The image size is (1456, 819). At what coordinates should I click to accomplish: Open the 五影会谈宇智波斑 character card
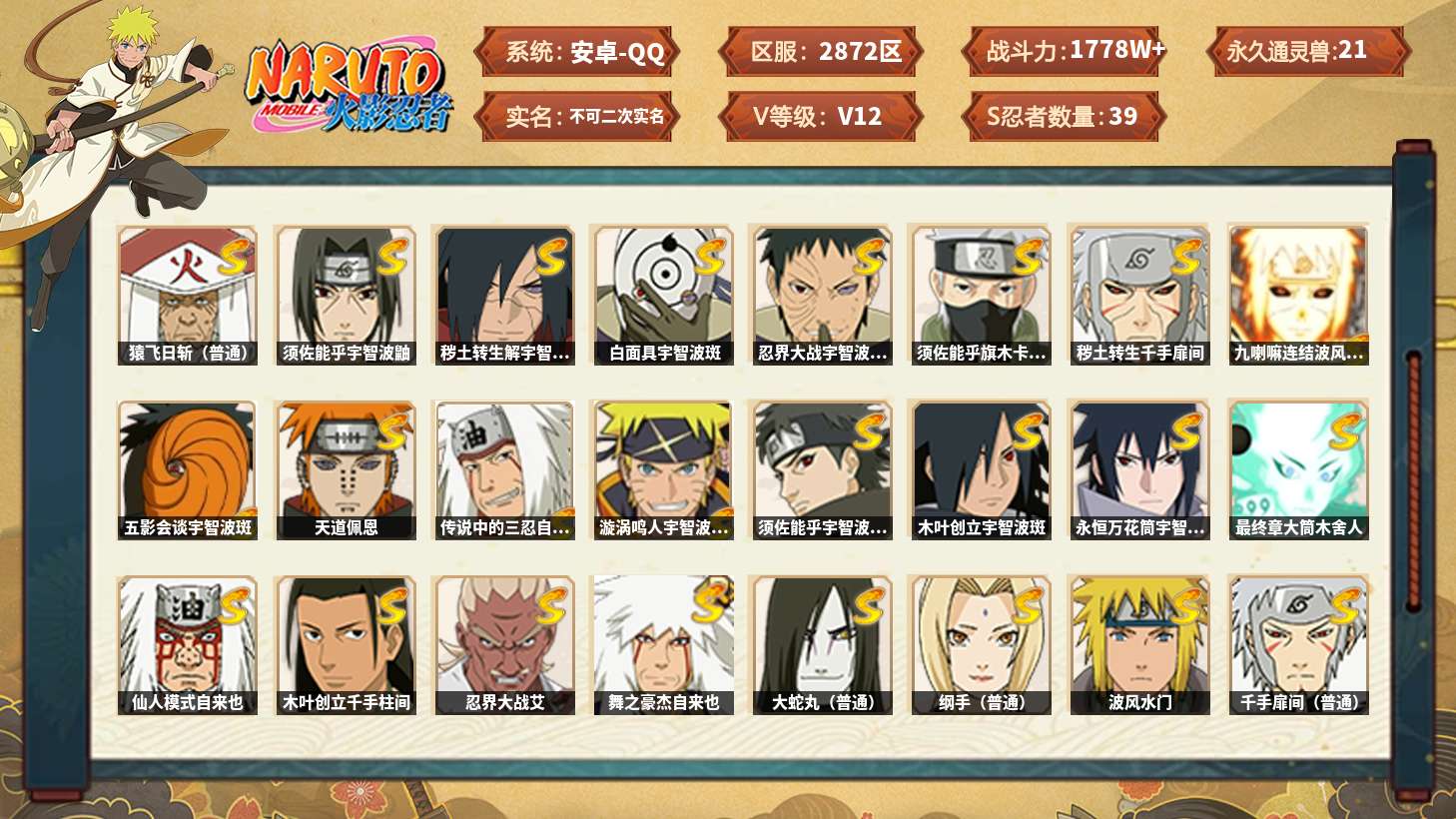tap(187, 470)
